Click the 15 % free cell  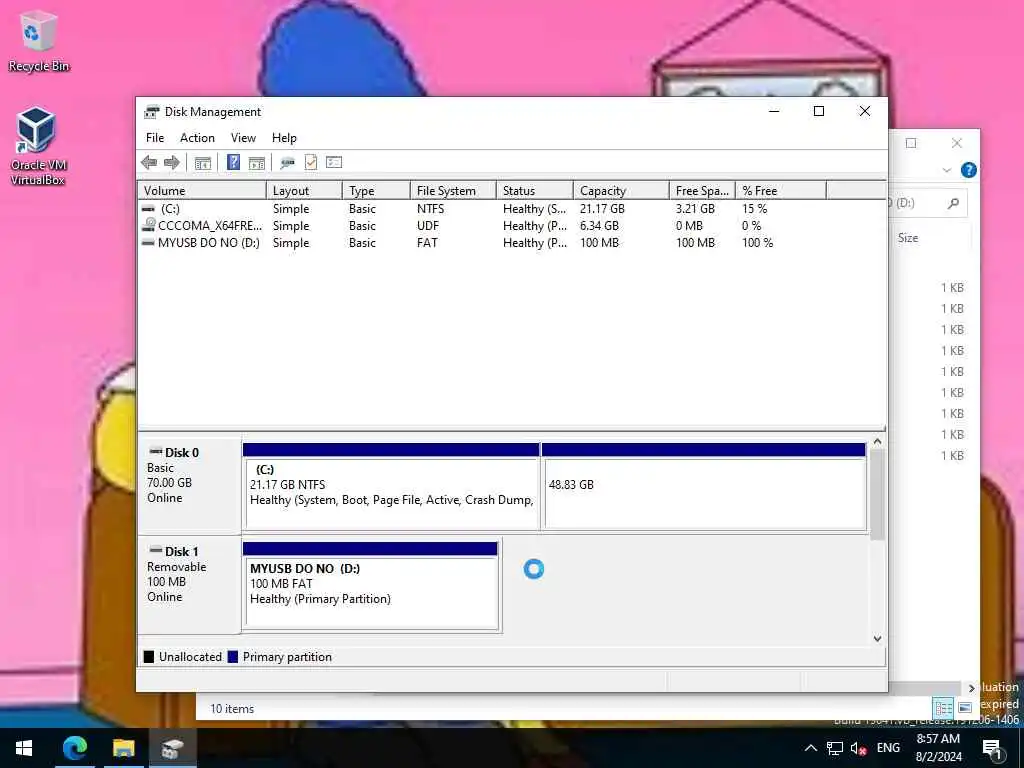754,209
